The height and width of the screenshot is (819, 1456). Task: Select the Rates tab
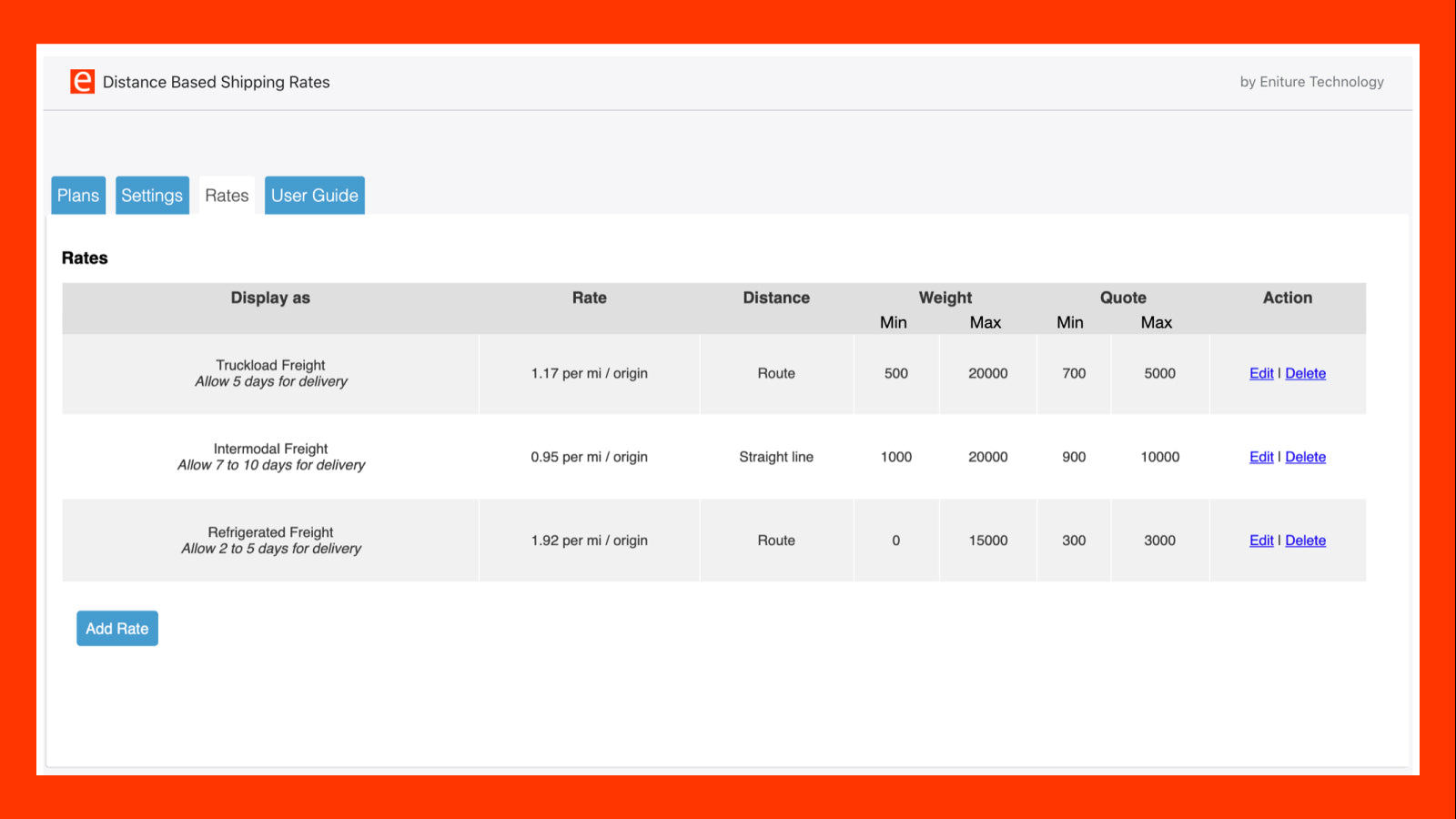[x=227, y=195]
